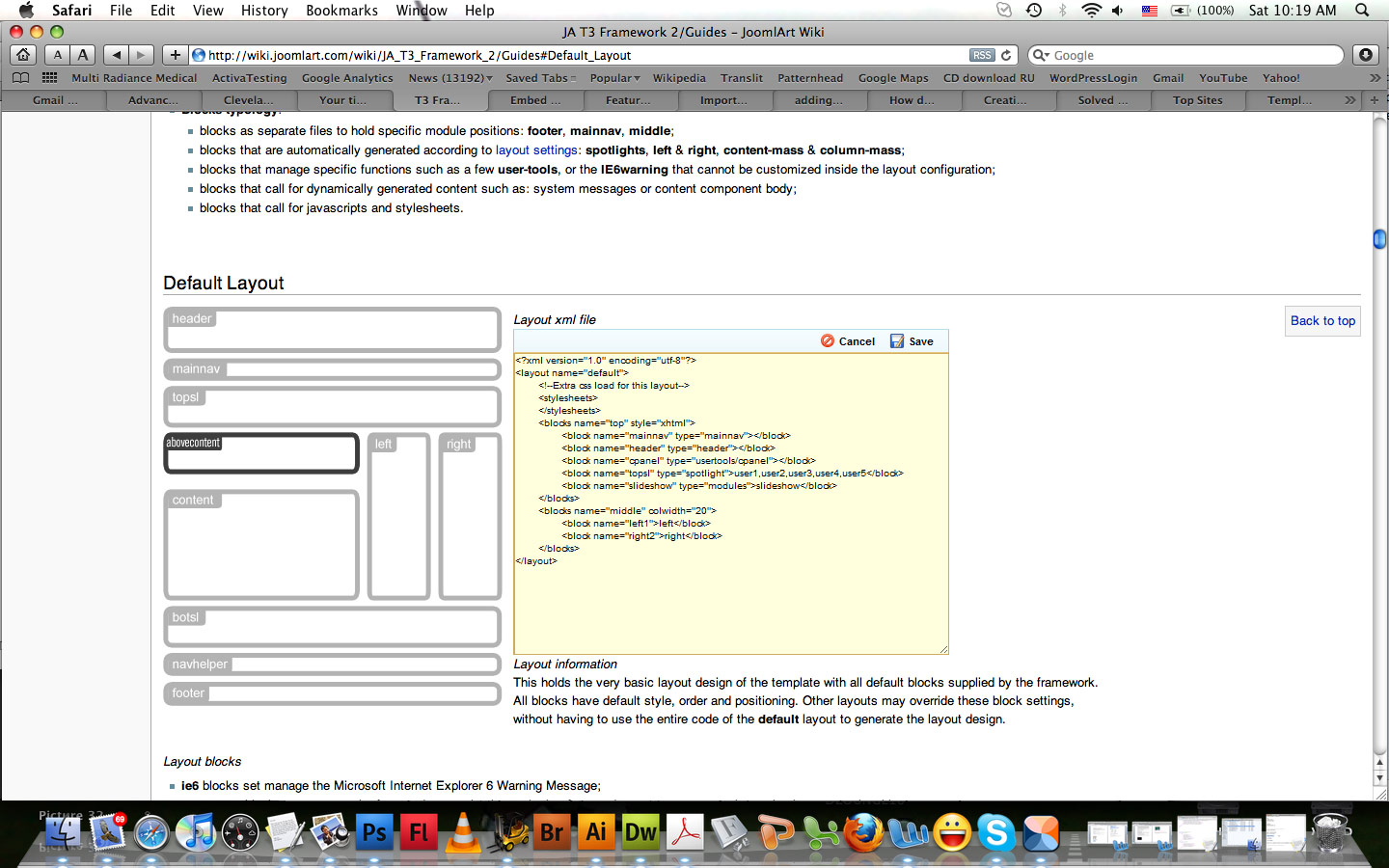This screenshot has height=868, width=1389.
Task: Go back with the left arrow button
Action: coord(116,55)
